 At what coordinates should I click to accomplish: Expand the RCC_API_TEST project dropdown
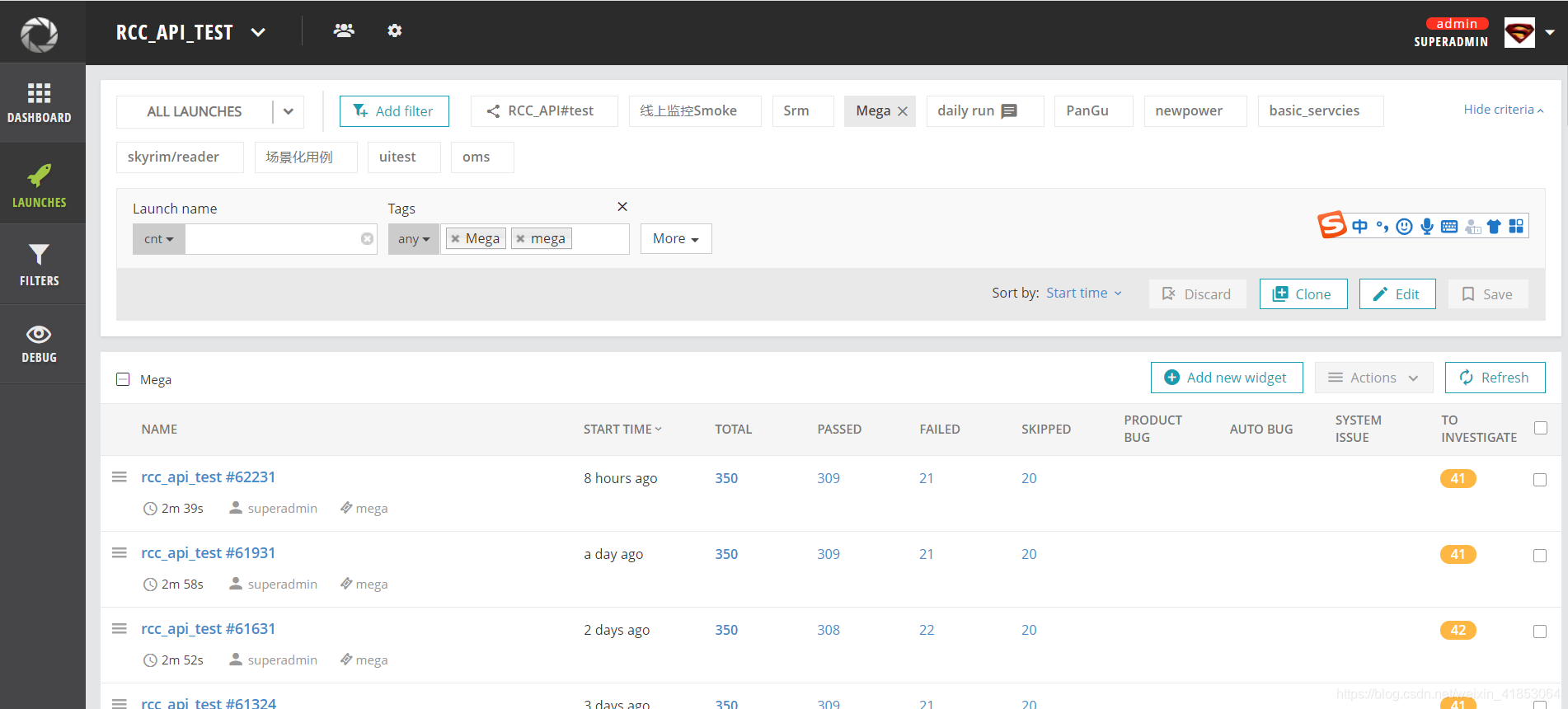(x=258, y=32)
